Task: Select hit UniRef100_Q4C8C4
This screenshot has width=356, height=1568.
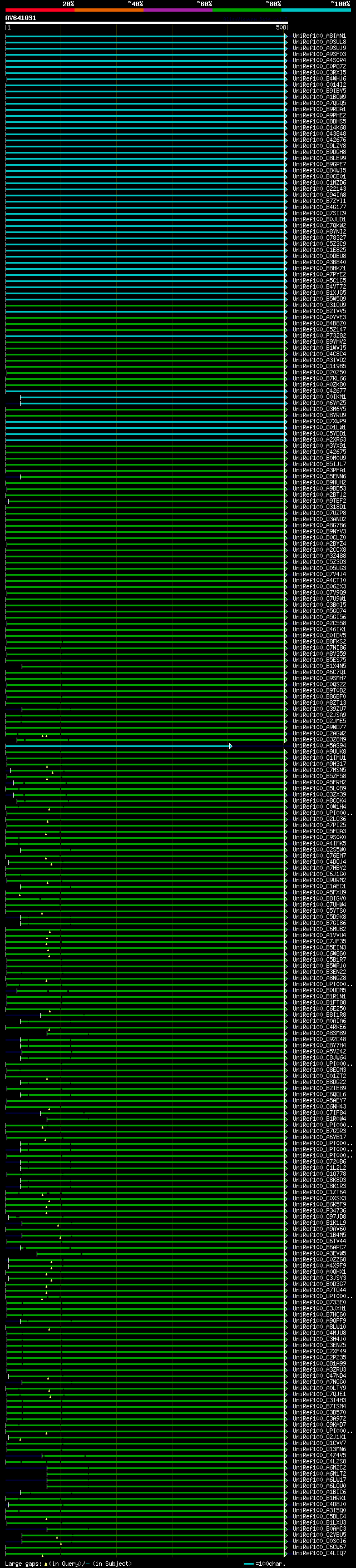Action: [x=319, y=354]
